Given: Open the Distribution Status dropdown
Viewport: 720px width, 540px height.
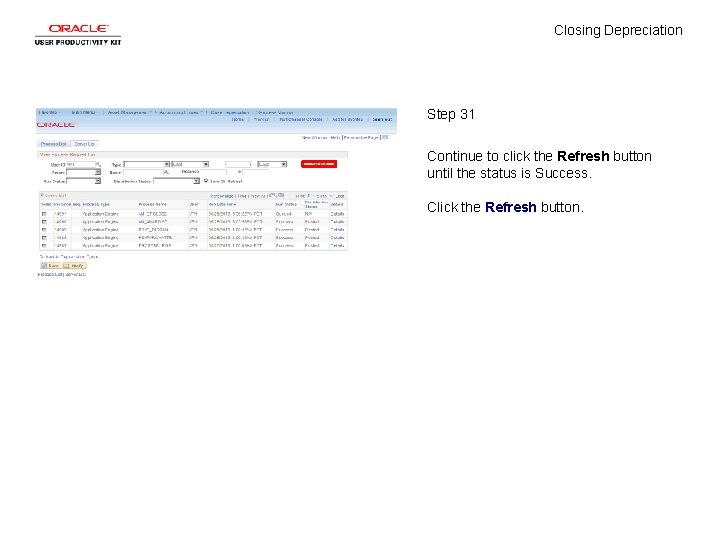Looking at the screenshot, I should tap(176, 181).
